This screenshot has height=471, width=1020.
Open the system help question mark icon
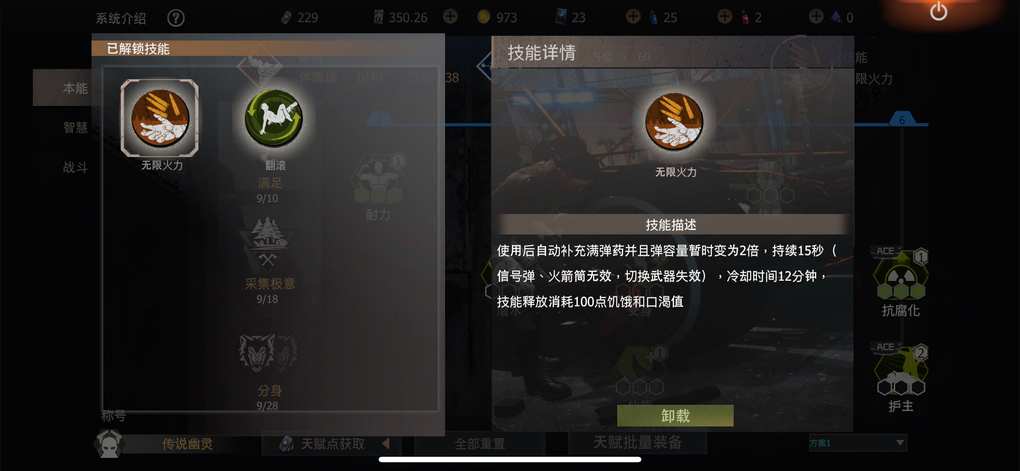pyautogui.click(x=176, y=18)
